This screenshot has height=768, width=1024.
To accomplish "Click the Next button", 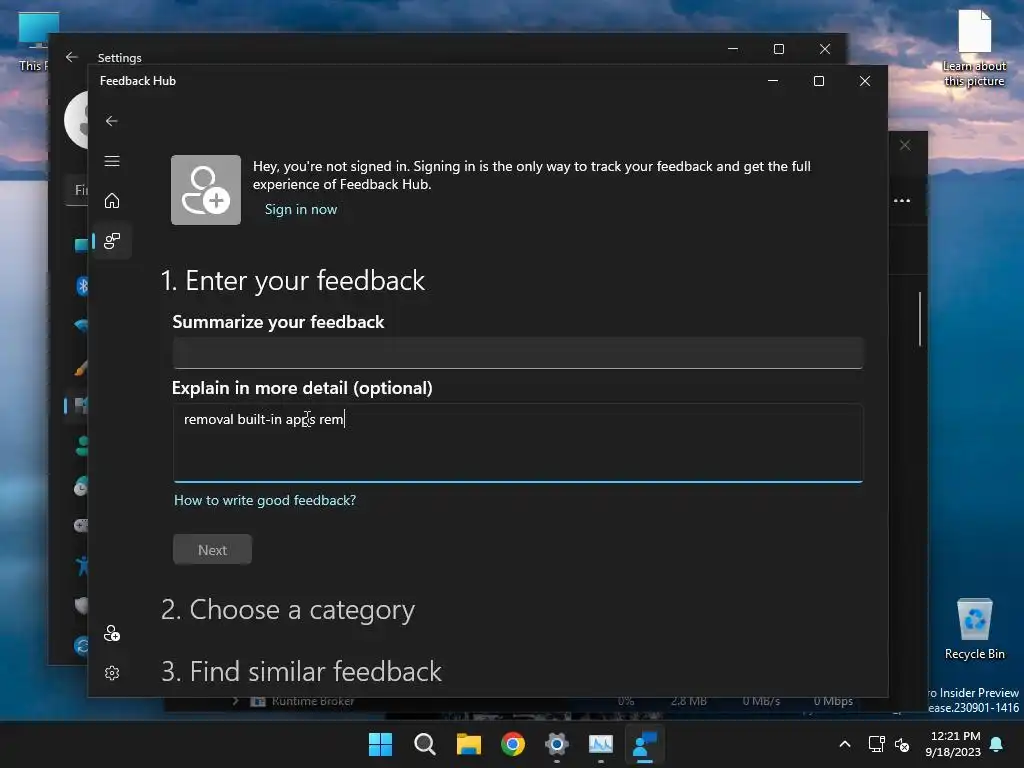I will pos(212,550).
